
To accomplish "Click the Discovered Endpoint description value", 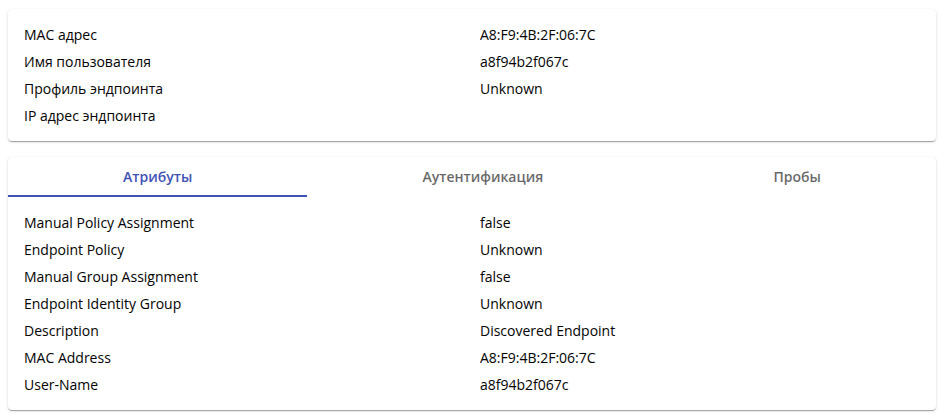I will [547, 331].
